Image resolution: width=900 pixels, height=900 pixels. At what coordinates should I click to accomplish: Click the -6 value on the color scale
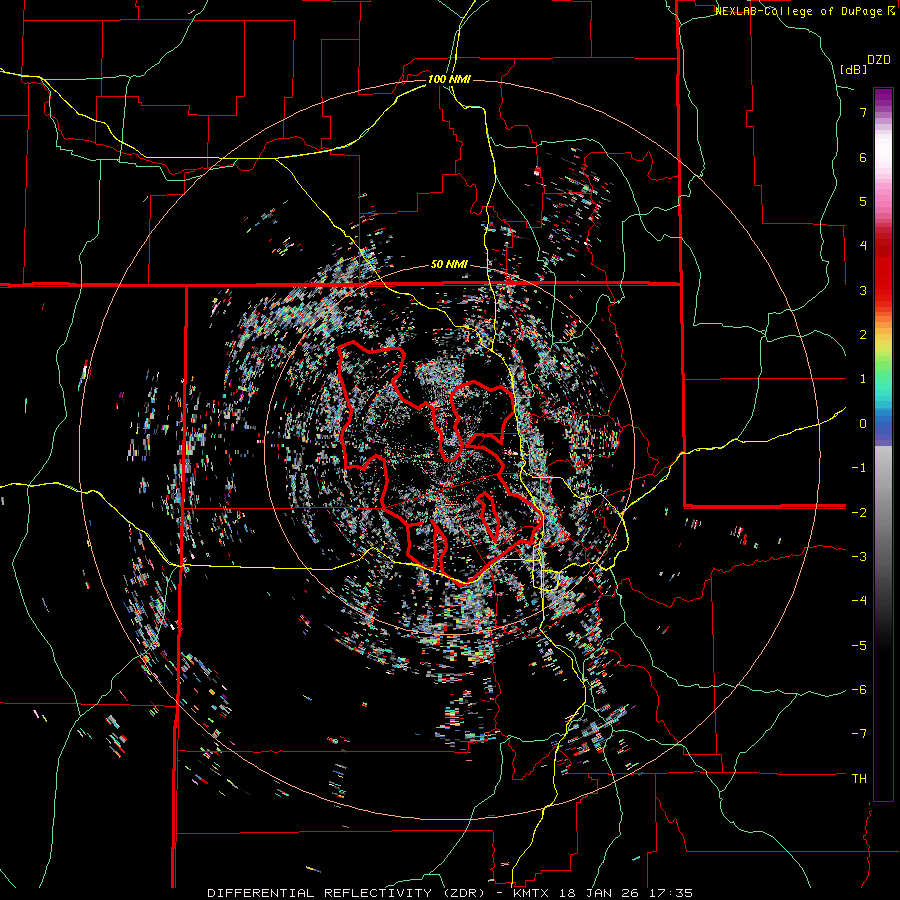[x=859, y=690]
